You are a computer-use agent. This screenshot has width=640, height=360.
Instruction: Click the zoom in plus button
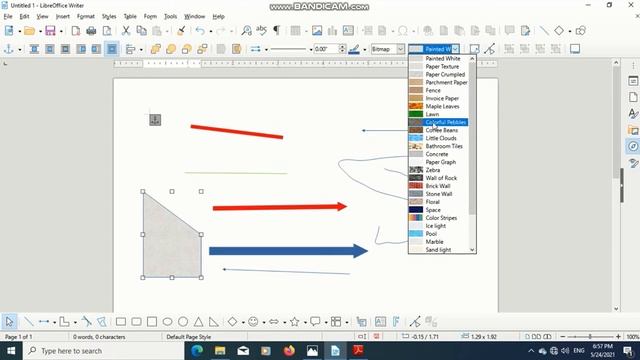(618, 337)
